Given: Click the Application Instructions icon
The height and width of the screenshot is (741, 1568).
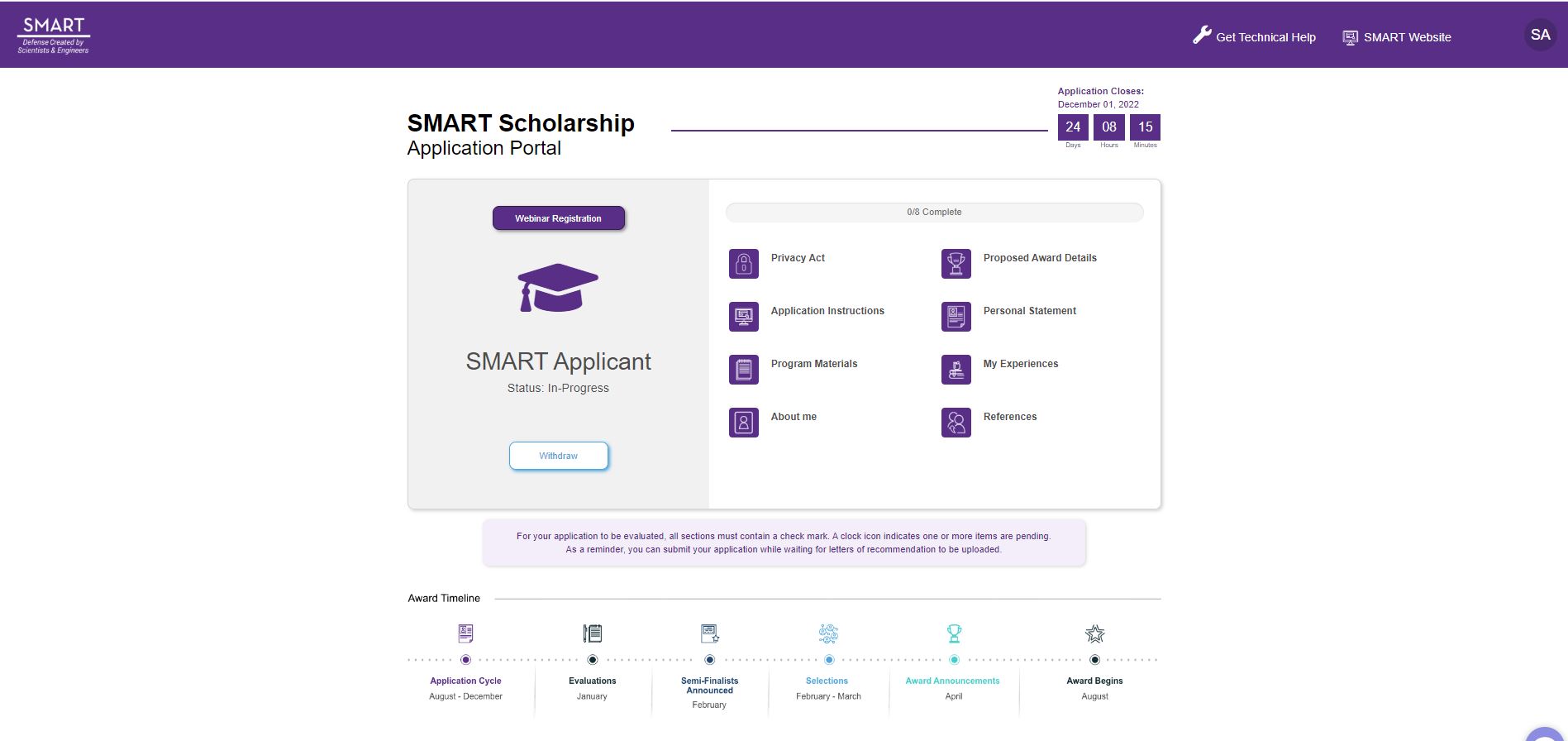Looking at the screenshot, I should click(x=743, y=317).
